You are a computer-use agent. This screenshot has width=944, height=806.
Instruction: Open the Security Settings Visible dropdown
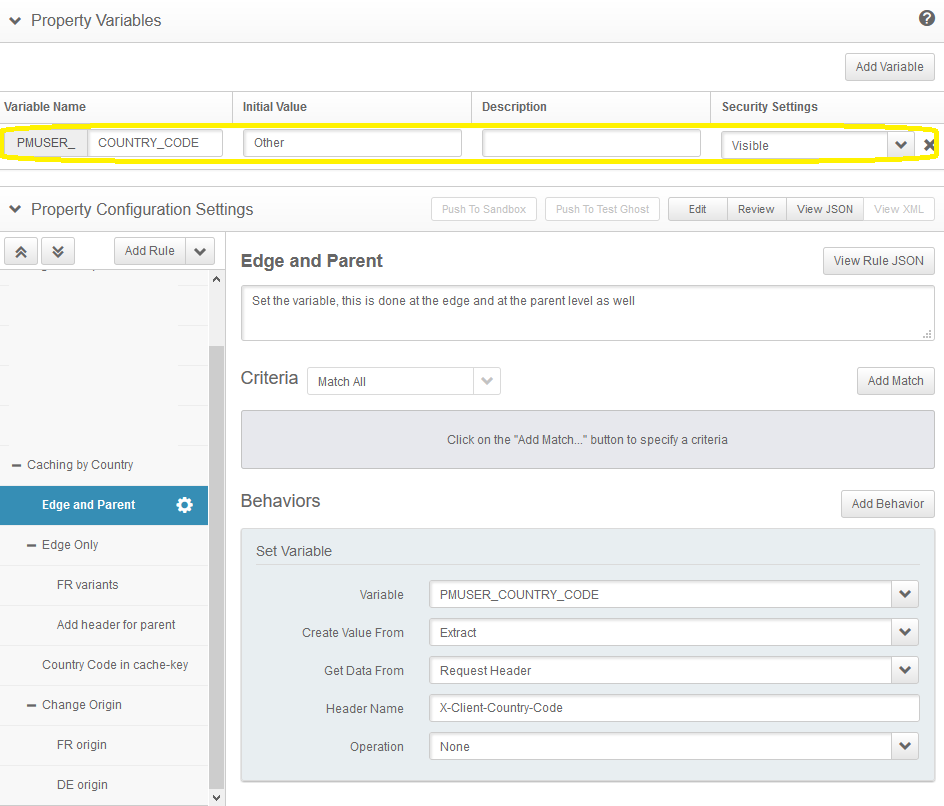click(x=900, y=145)
